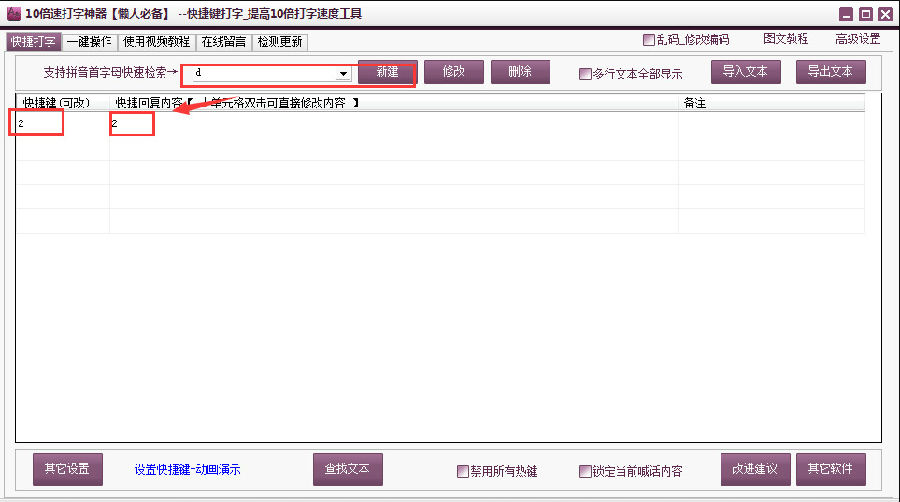Enable the 乱码_修改编码 checkbox
The height and width of the screenshot is (502, 900).
649,40
